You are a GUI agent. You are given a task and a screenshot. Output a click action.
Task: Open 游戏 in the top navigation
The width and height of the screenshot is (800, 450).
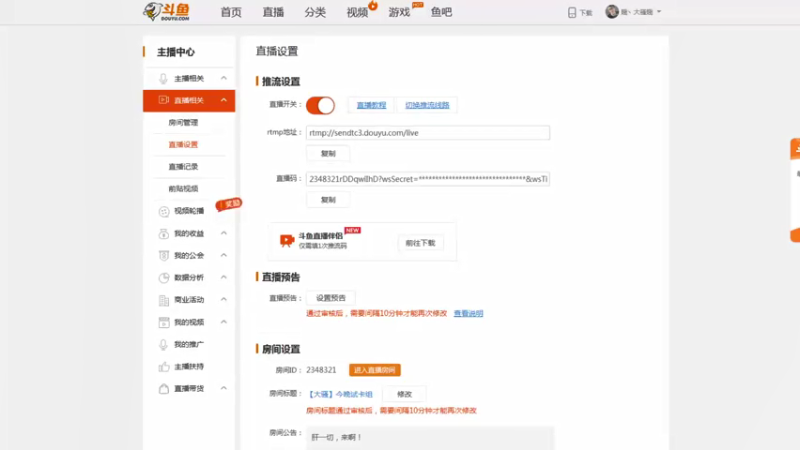[399, 12]
